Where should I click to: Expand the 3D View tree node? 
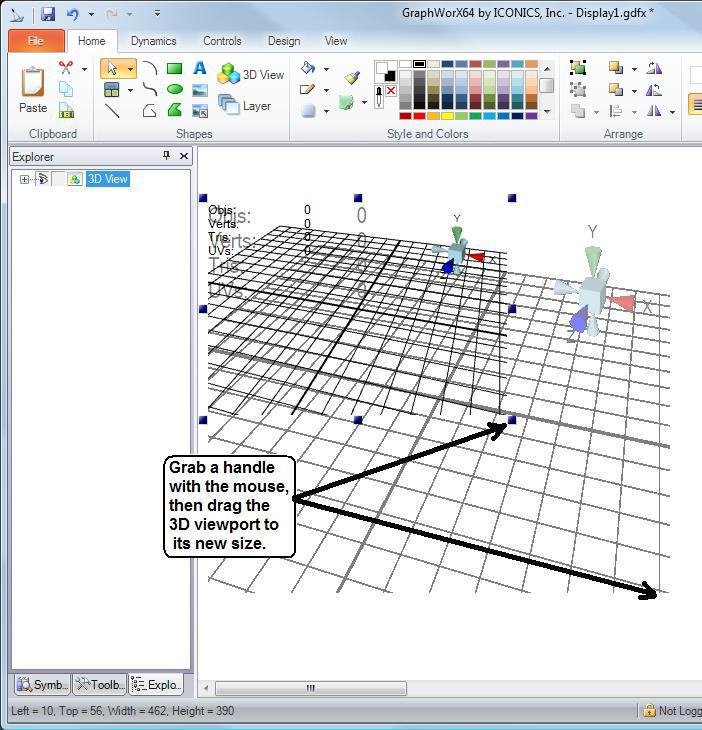(x=24, y=179)
